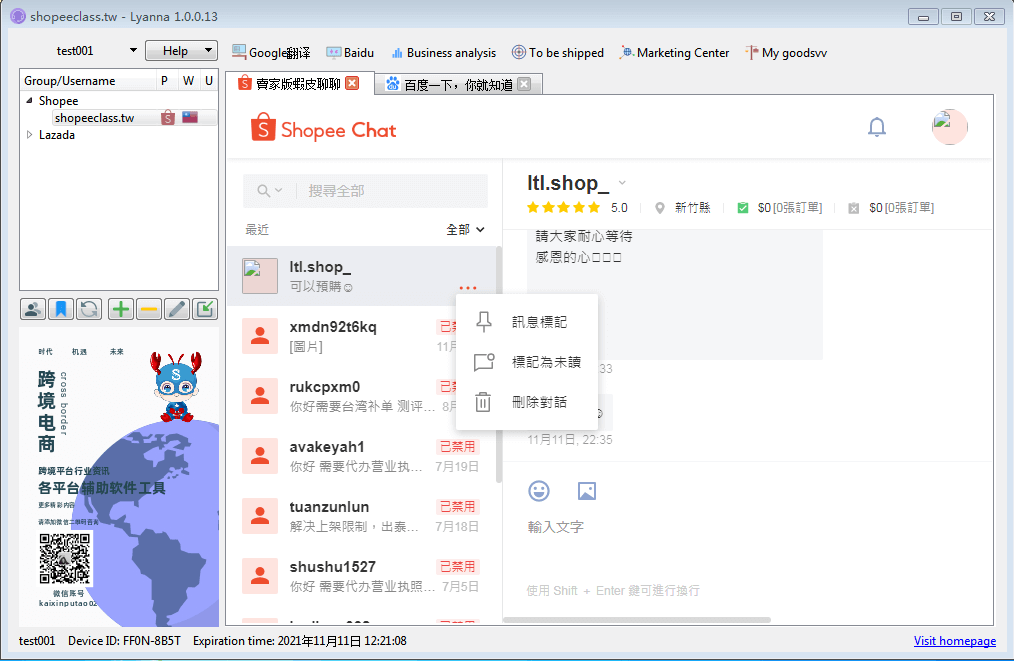This screenshot has height=661, width=1014.
Task: Click the 新竹縣 location label
Action: pyautogui.click(x=693, y=208)
